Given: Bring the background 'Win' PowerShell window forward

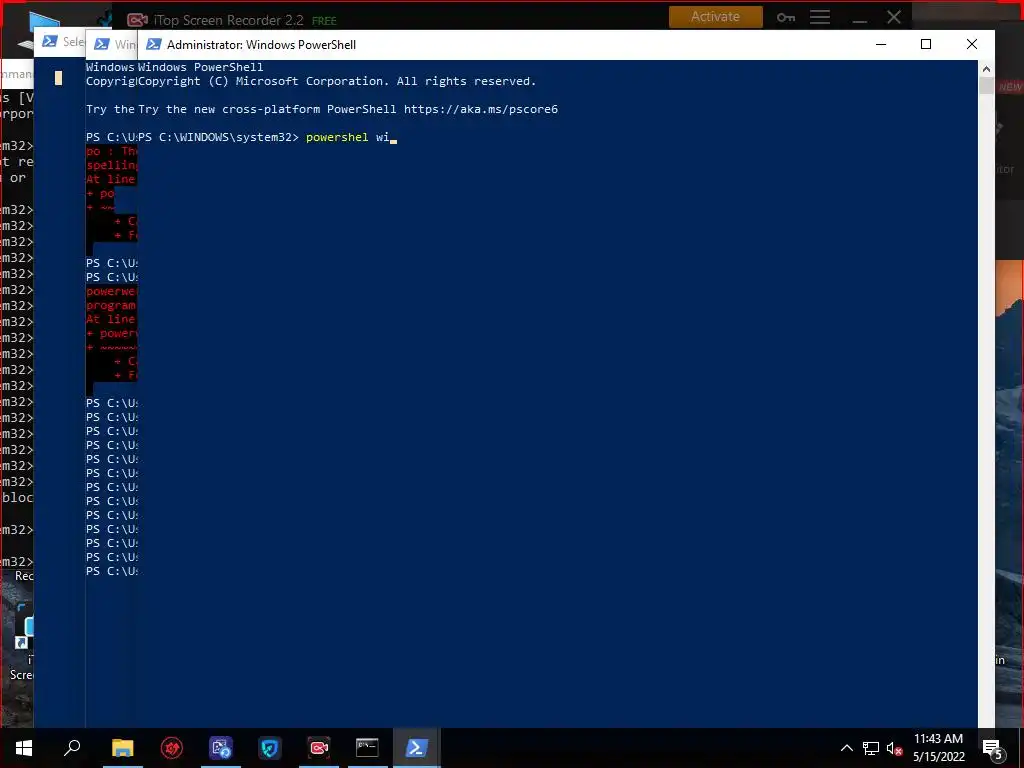Looking at the screenshot, I should tap(115, 44).
